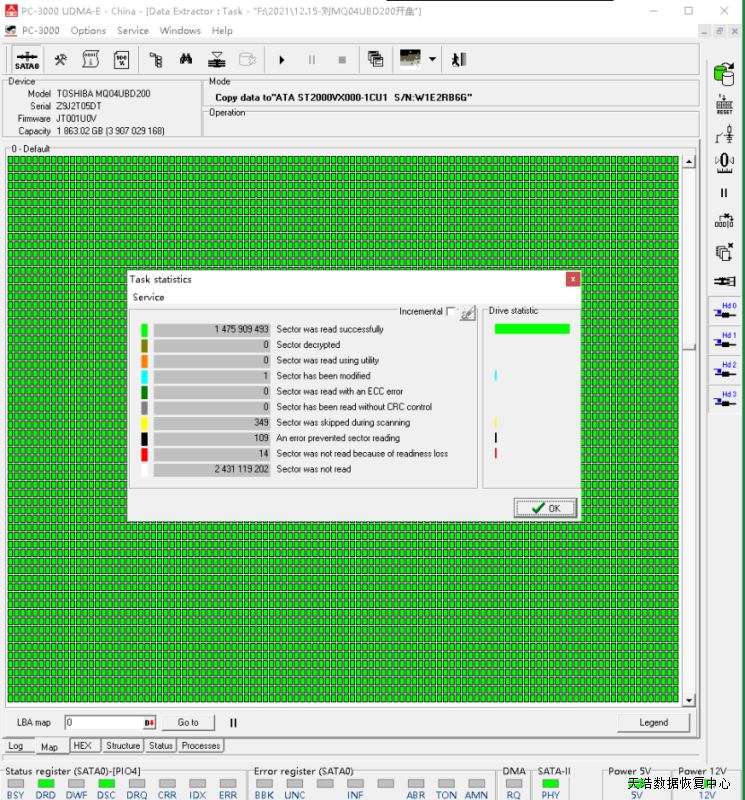
Task: Click the SATA0 port toolbar icon
Action: click(x=27, y=60)
